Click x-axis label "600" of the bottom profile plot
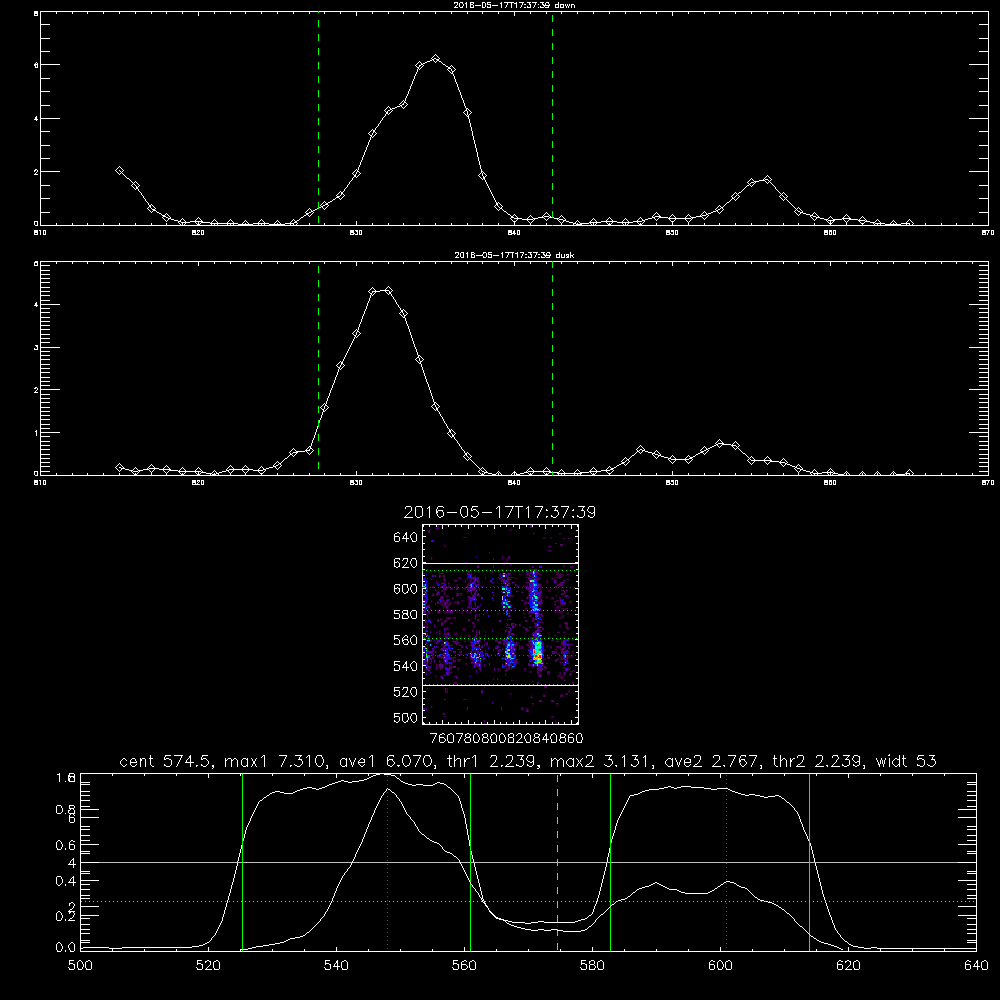The width and height of the screenshot is (1000, 1000). (720, 966)
